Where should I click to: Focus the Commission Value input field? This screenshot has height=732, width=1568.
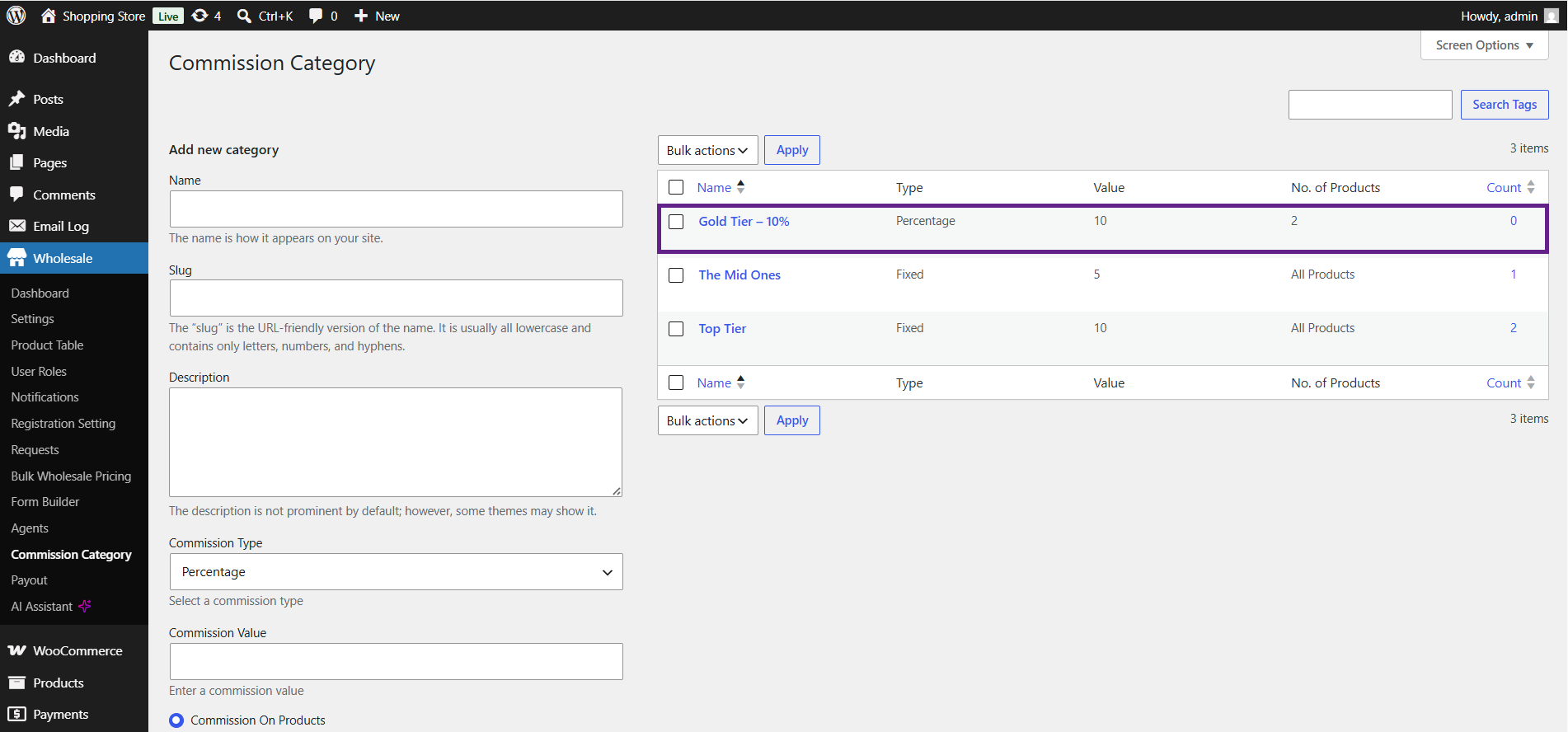(396, 662)
